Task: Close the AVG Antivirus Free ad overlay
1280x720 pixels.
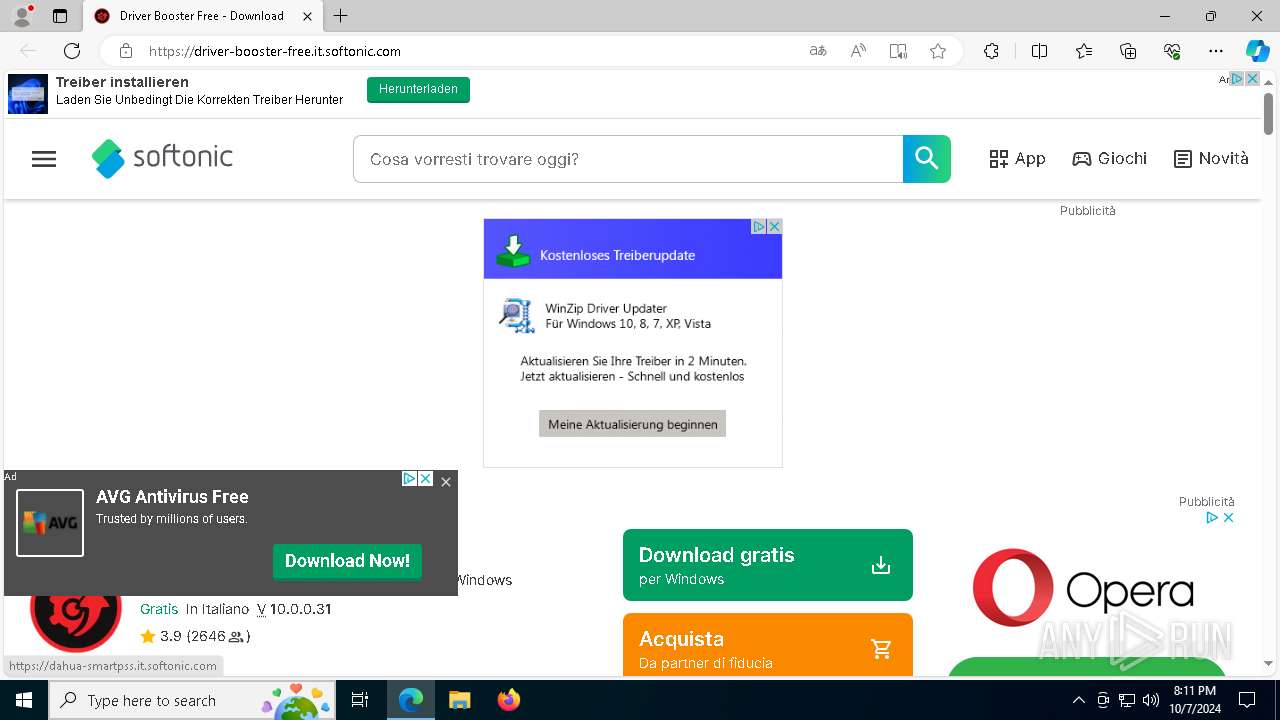Action: [446, 482]
